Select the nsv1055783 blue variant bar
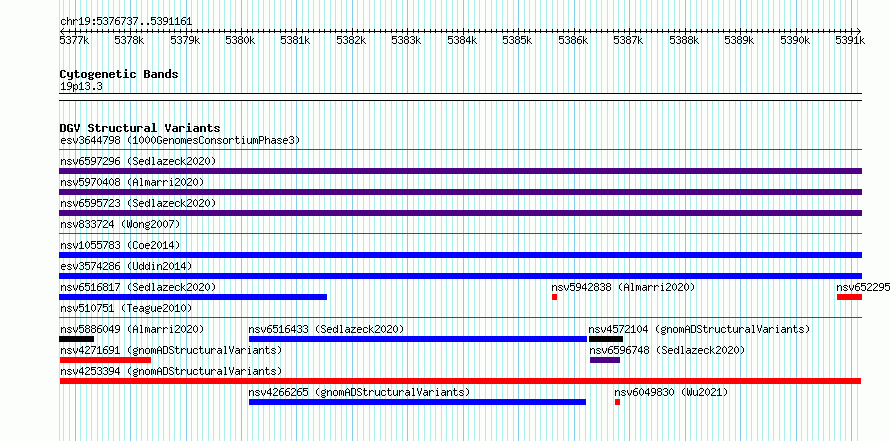Viewport: 890px width, 441px height. (x=460, y=255)
